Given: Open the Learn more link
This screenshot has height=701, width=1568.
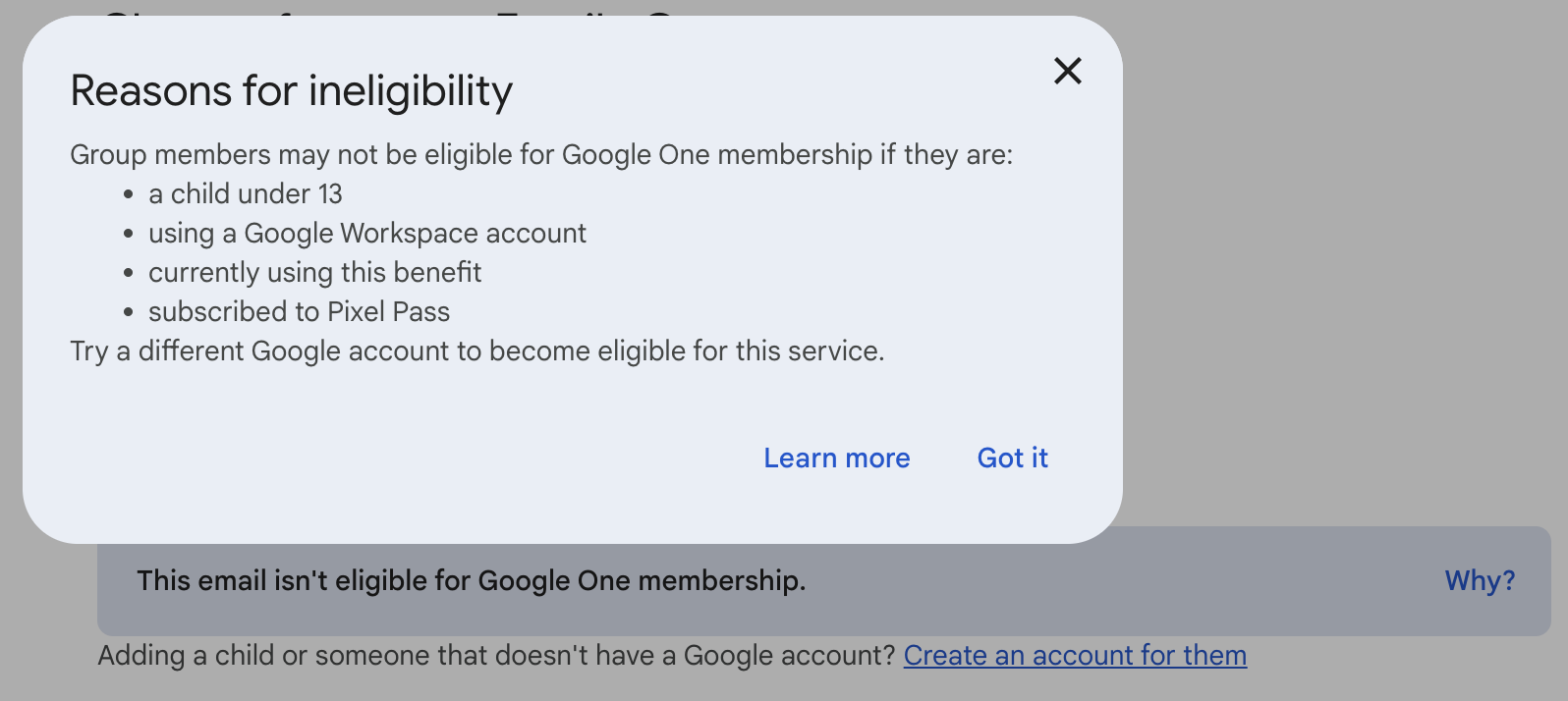Looking at the screenshot, I should coord(837,458).
